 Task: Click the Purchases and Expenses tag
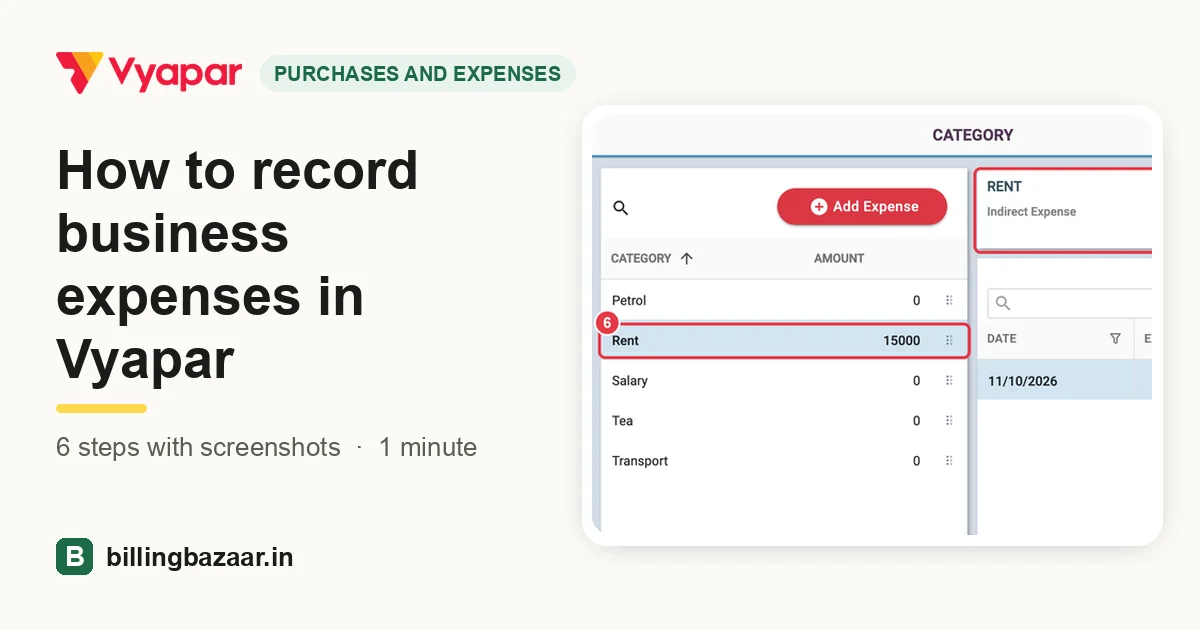point(418,73)
